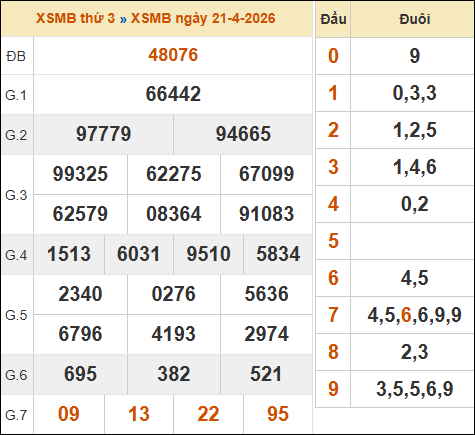Viewport: 475px width, 435px height.
Task: Select the empty tail cell for head 5
Action: pos(412,241)
